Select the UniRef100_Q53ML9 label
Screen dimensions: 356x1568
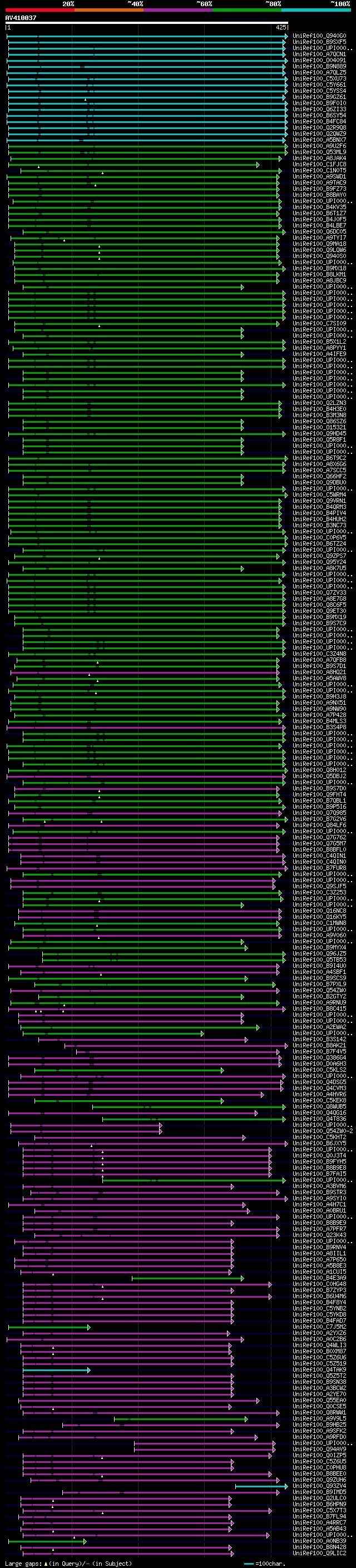pos(319,152)
